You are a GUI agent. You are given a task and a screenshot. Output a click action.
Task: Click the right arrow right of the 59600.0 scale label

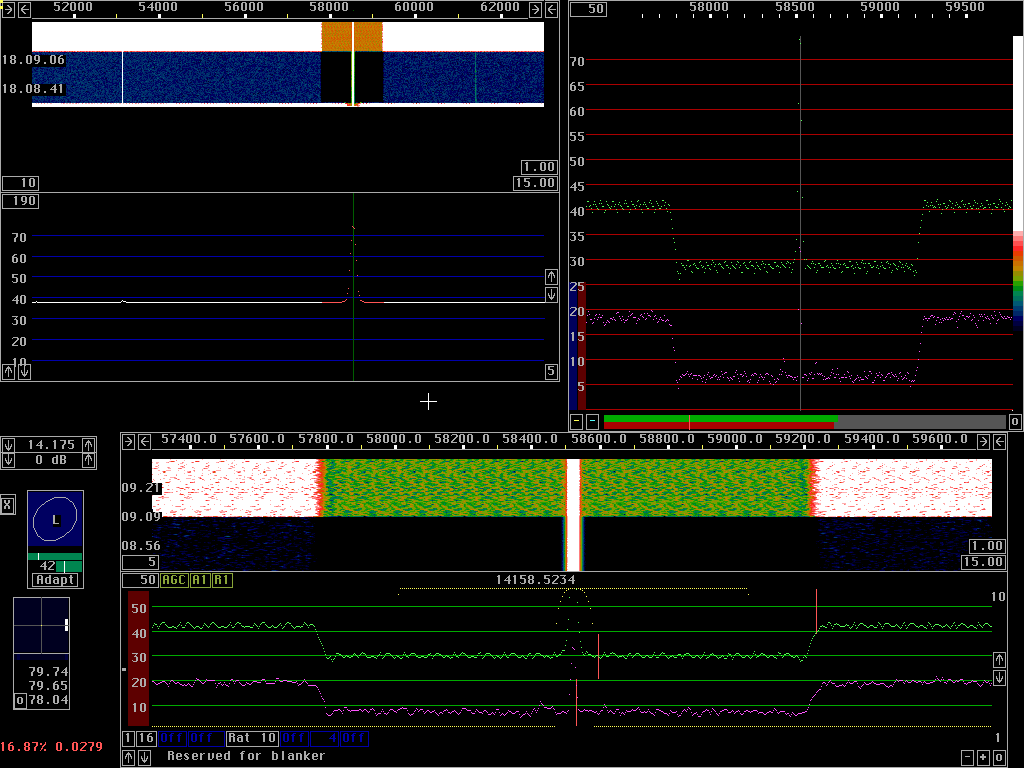tap(984, 441)
